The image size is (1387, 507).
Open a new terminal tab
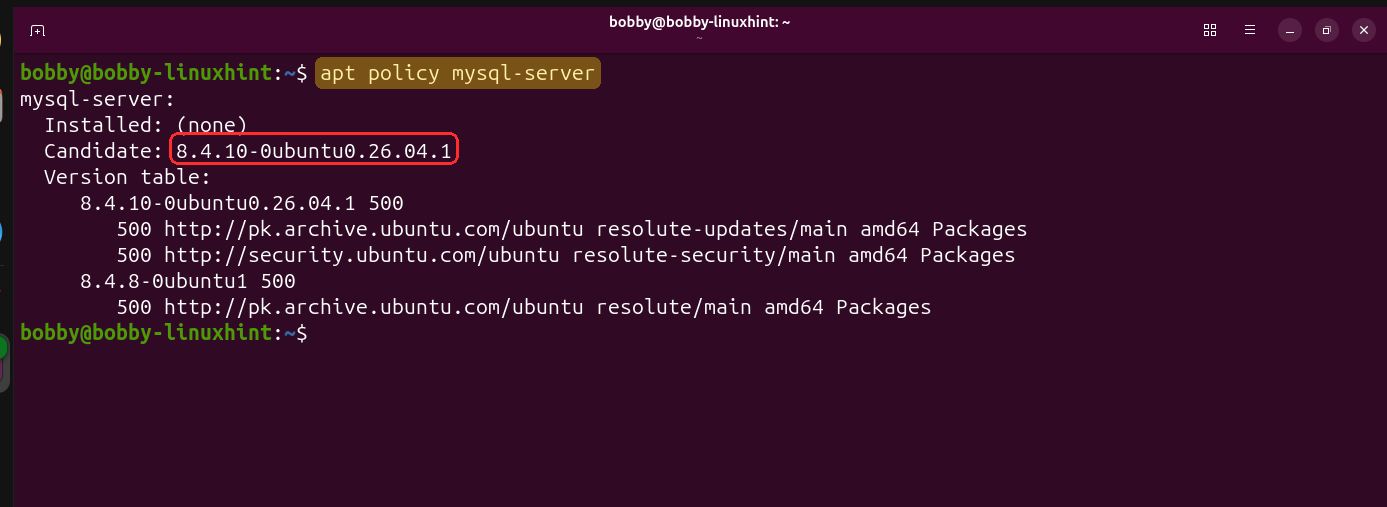[37, 30]
